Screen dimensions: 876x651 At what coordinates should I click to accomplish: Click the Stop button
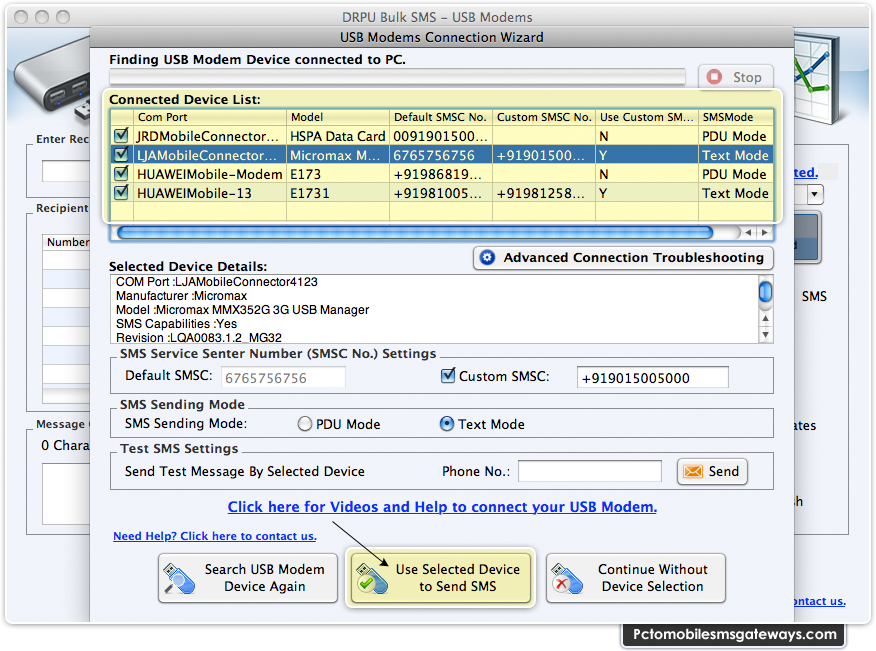(x=736, y=77)
